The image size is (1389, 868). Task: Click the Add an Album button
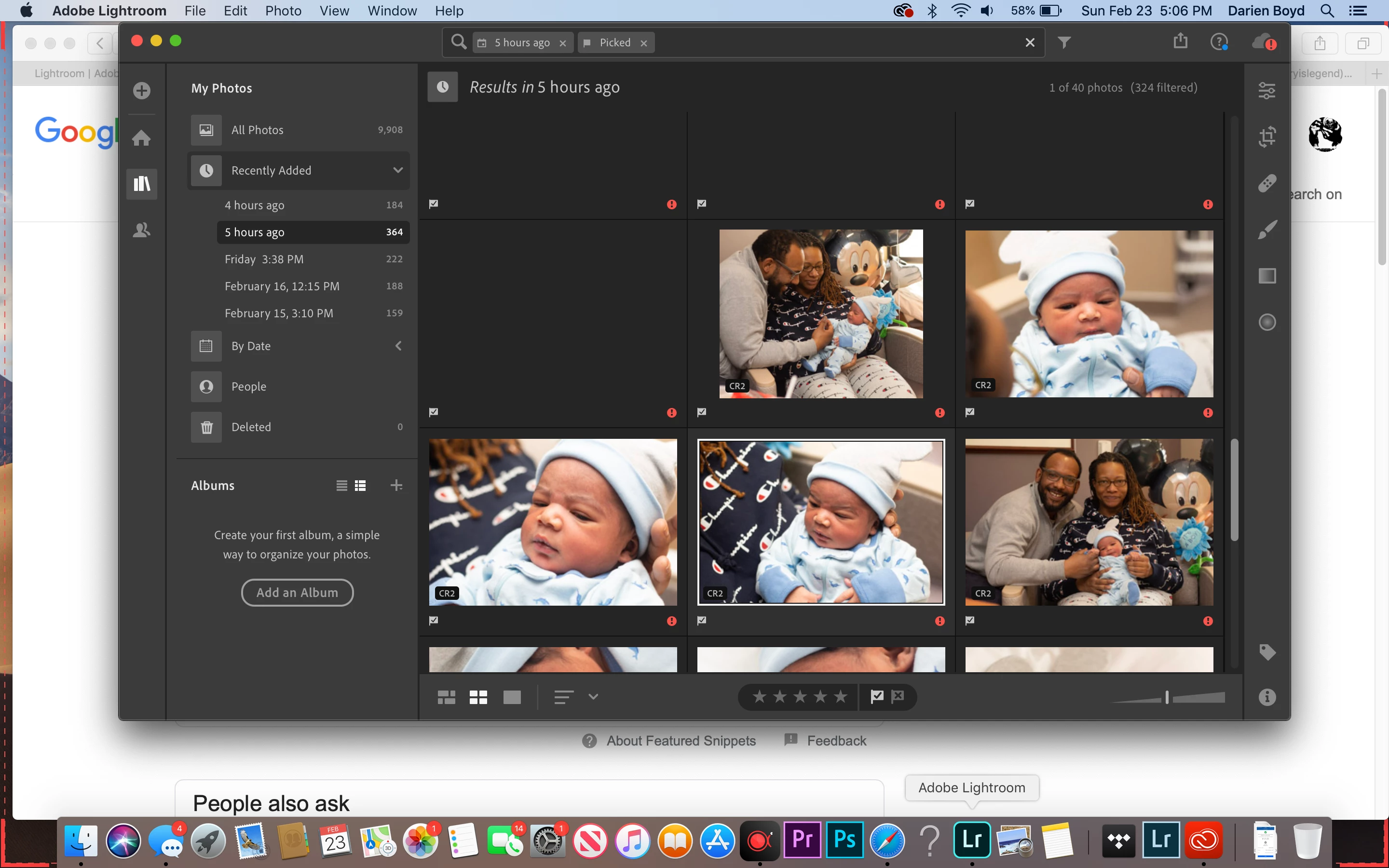point(297,593)
